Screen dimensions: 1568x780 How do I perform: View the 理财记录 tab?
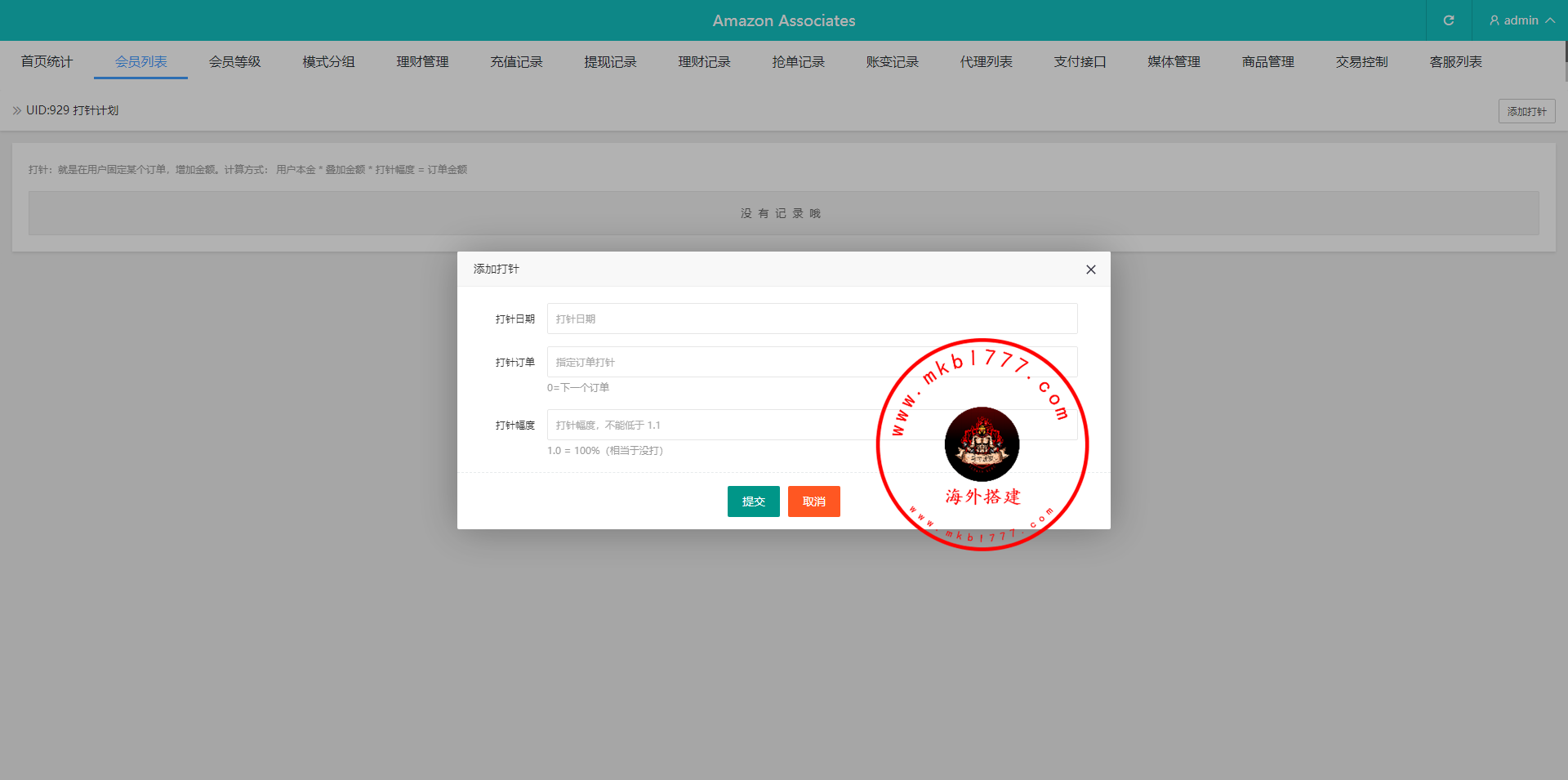pos(704,61)
